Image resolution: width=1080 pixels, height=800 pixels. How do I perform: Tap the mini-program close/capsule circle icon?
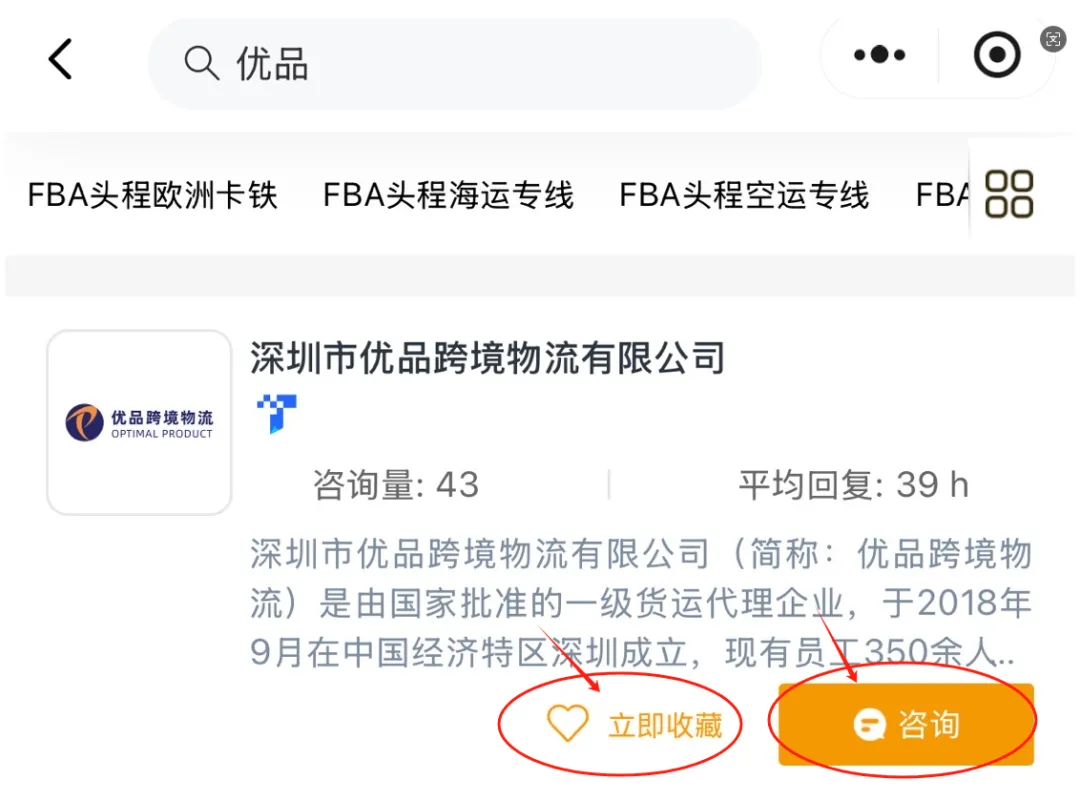coord(995,56)
